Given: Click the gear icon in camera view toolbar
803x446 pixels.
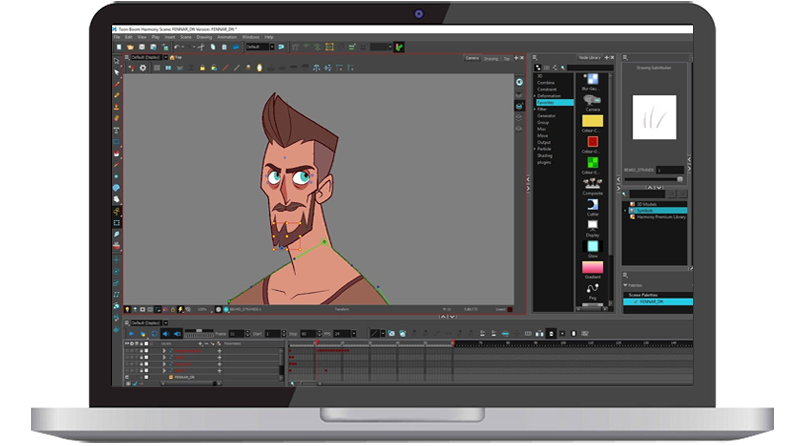Looking at the screenshot, I should (143, 68).
